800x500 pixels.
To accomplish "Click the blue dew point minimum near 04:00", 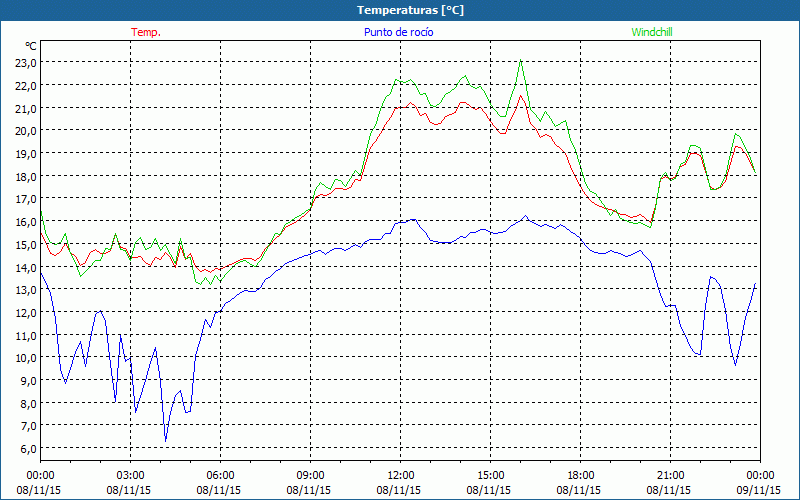I will click(165, 441).
